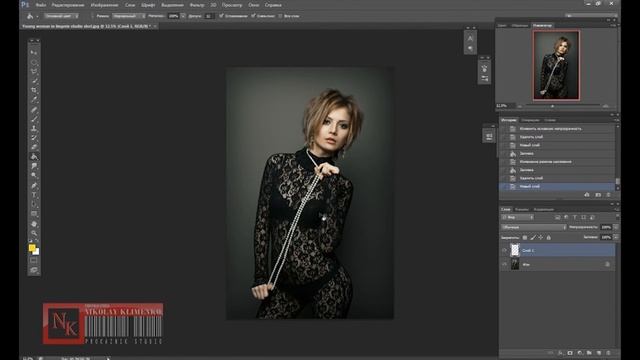Toggle Все слои checkbox in options bar
The height and width of the screenshot is (360, 640).
tap(280, 16)
